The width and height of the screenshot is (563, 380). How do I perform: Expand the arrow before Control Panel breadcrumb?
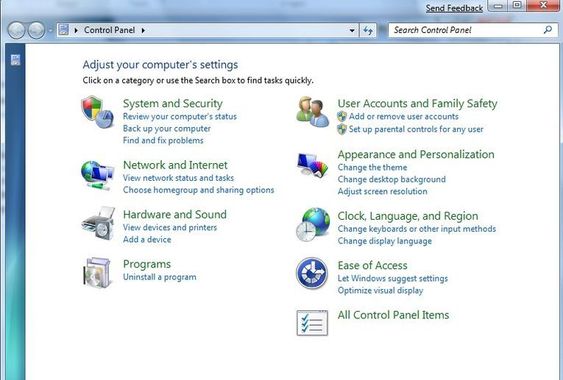coord(76,31)
